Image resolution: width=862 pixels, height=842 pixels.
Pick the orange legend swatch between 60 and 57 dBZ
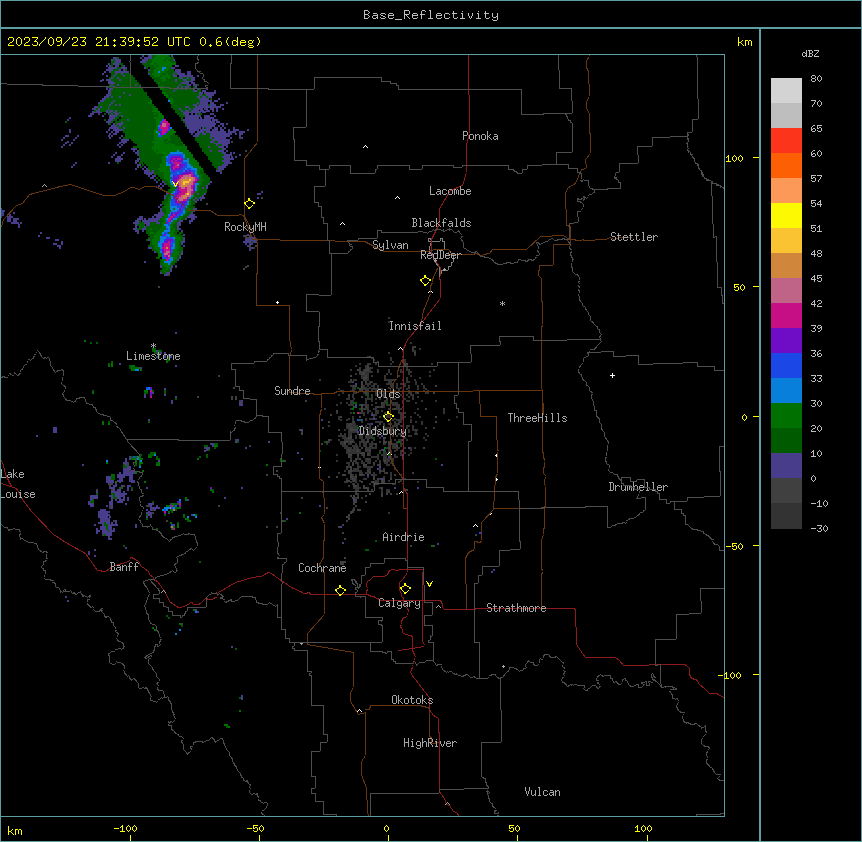tap(786, 165)
